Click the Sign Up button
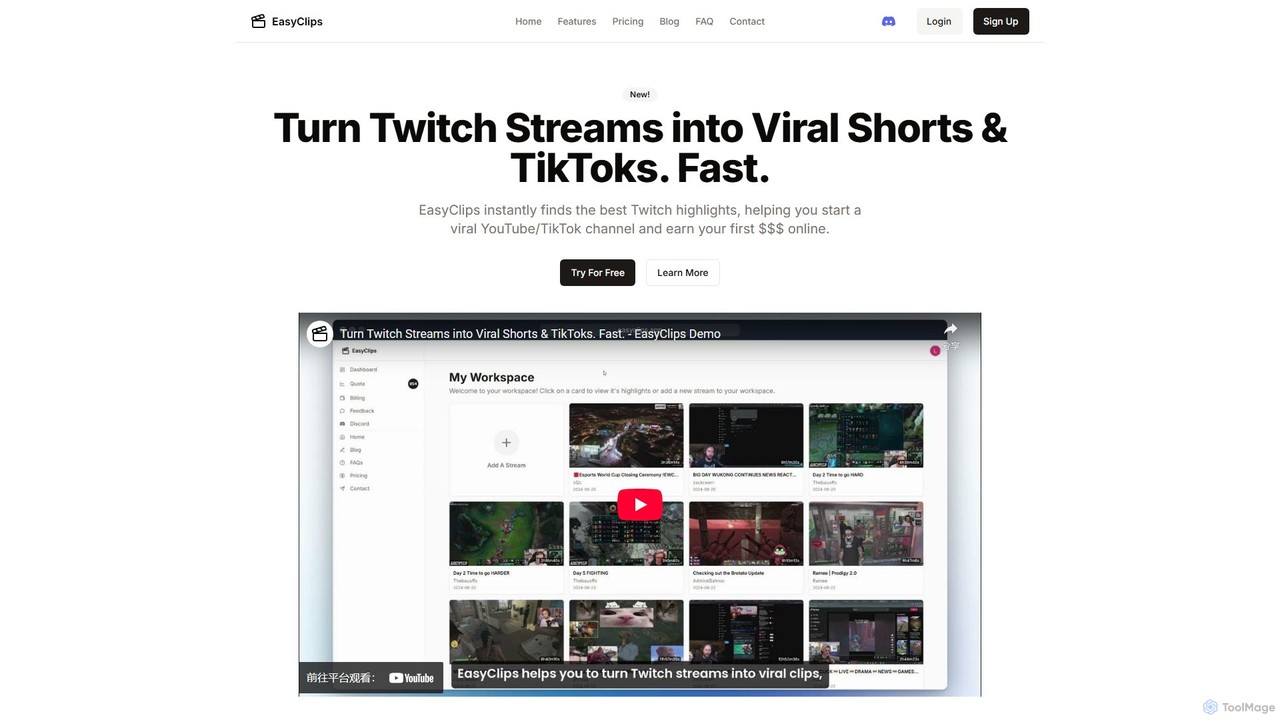 pos(1001,21)
